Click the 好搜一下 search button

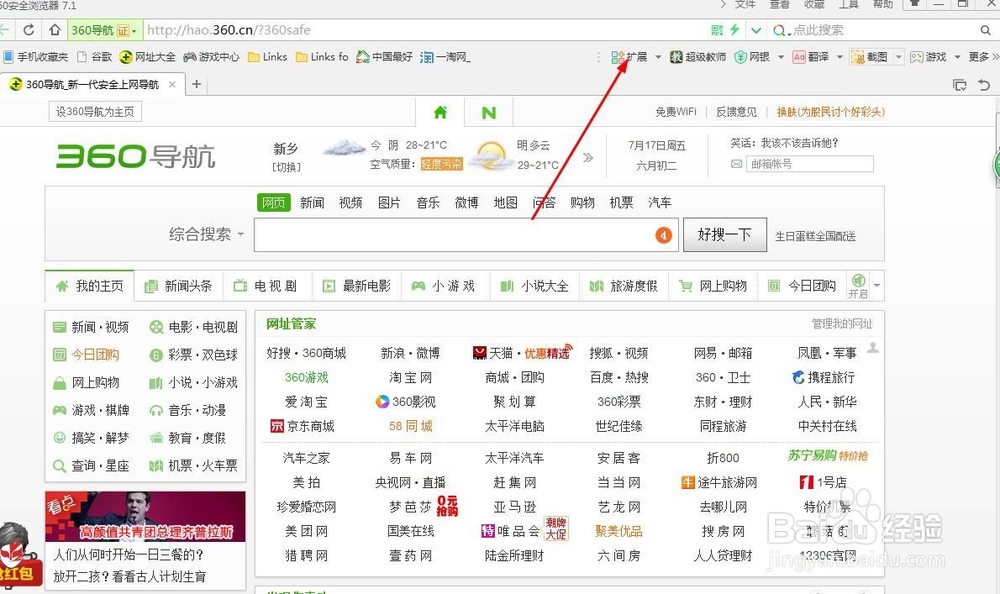[x=724, y=235]
